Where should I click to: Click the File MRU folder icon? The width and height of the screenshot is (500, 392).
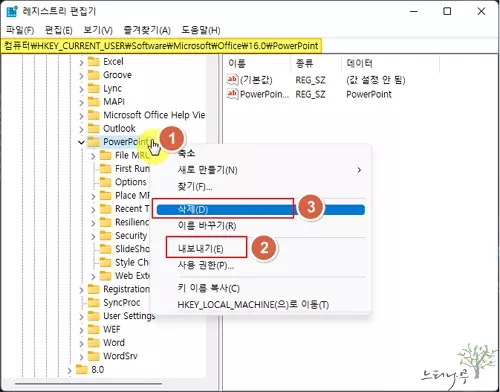(106, 155)
